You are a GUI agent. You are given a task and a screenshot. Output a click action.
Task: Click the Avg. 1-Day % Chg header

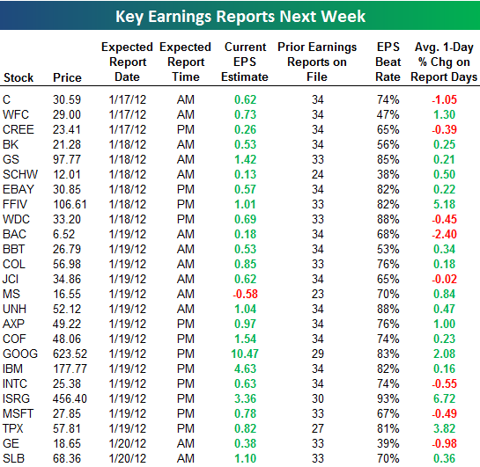click(x=444, y=62)
